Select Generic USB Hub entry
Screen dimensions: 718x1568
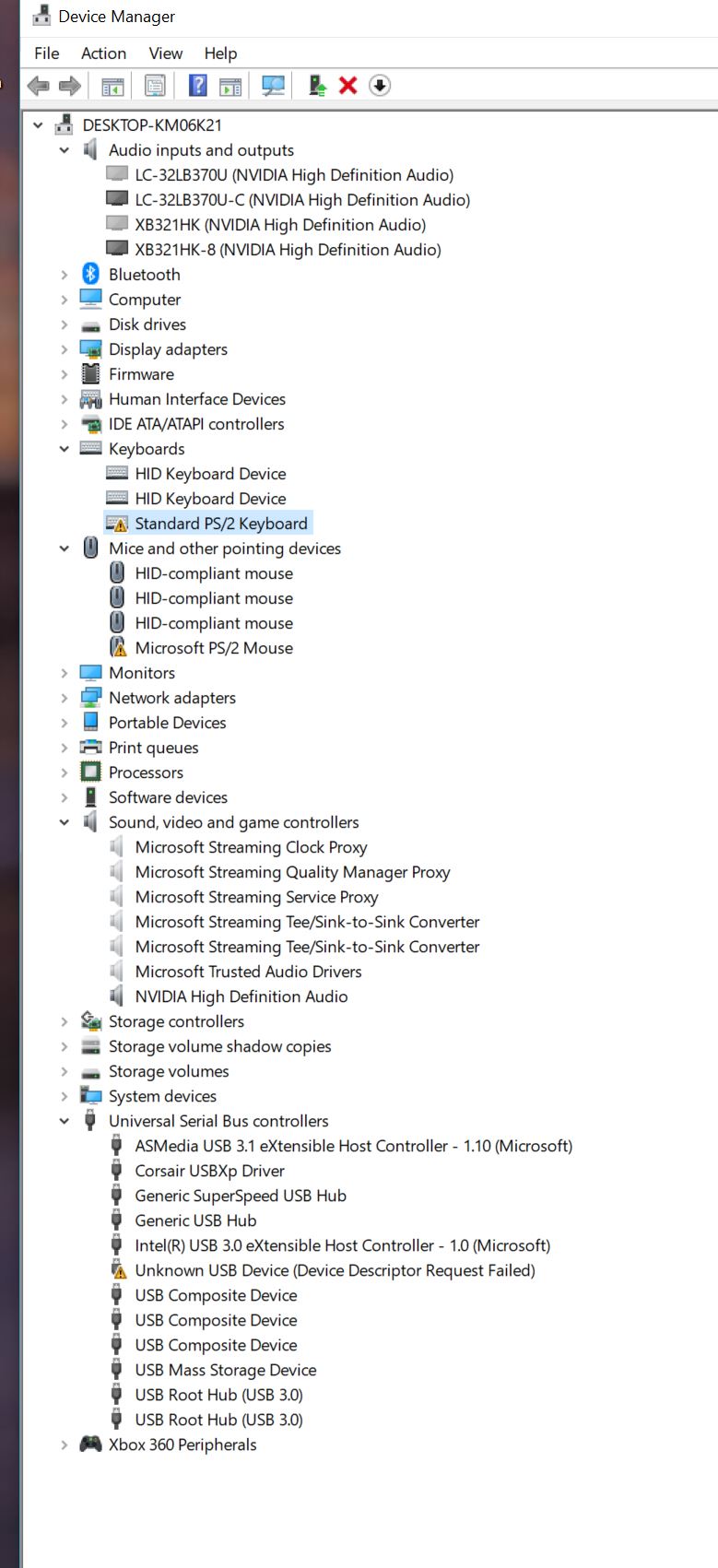coord(195,1220)
